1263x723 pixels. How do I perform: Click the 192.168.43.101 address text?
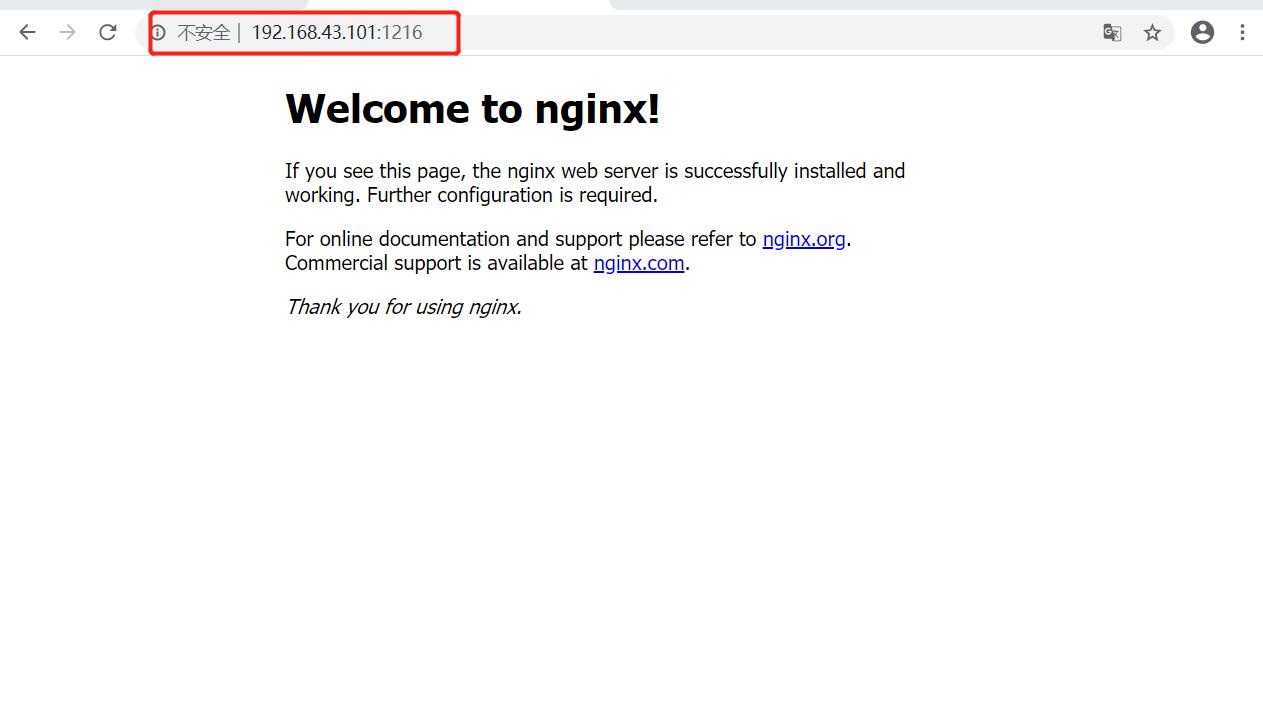[x=314, y=33]
